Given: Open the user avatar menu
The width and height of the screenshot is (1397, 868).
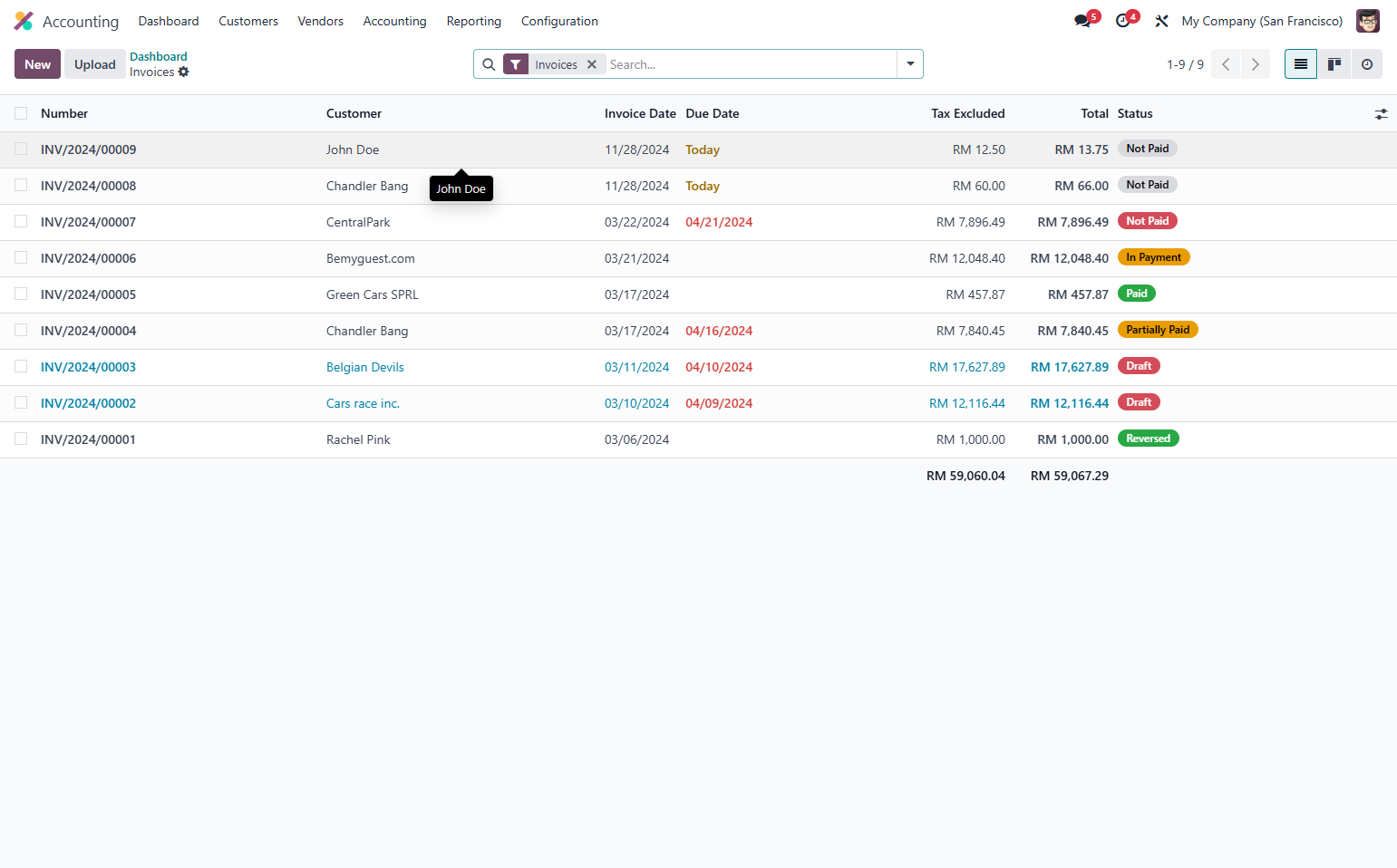Looking at the screenshot, I should [1368, 21].
